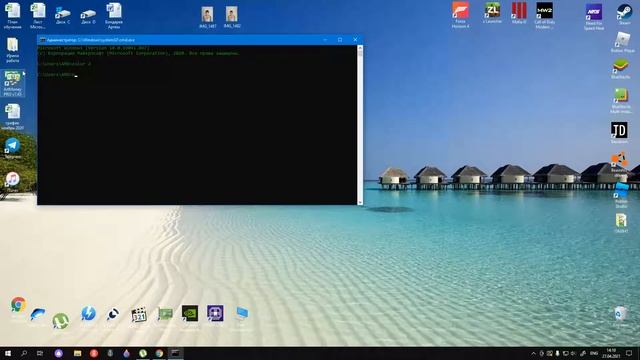The width and height of the screenshot is (640, 360).
Task: Launch the BlueStacks shortcut
Action: 620,69
